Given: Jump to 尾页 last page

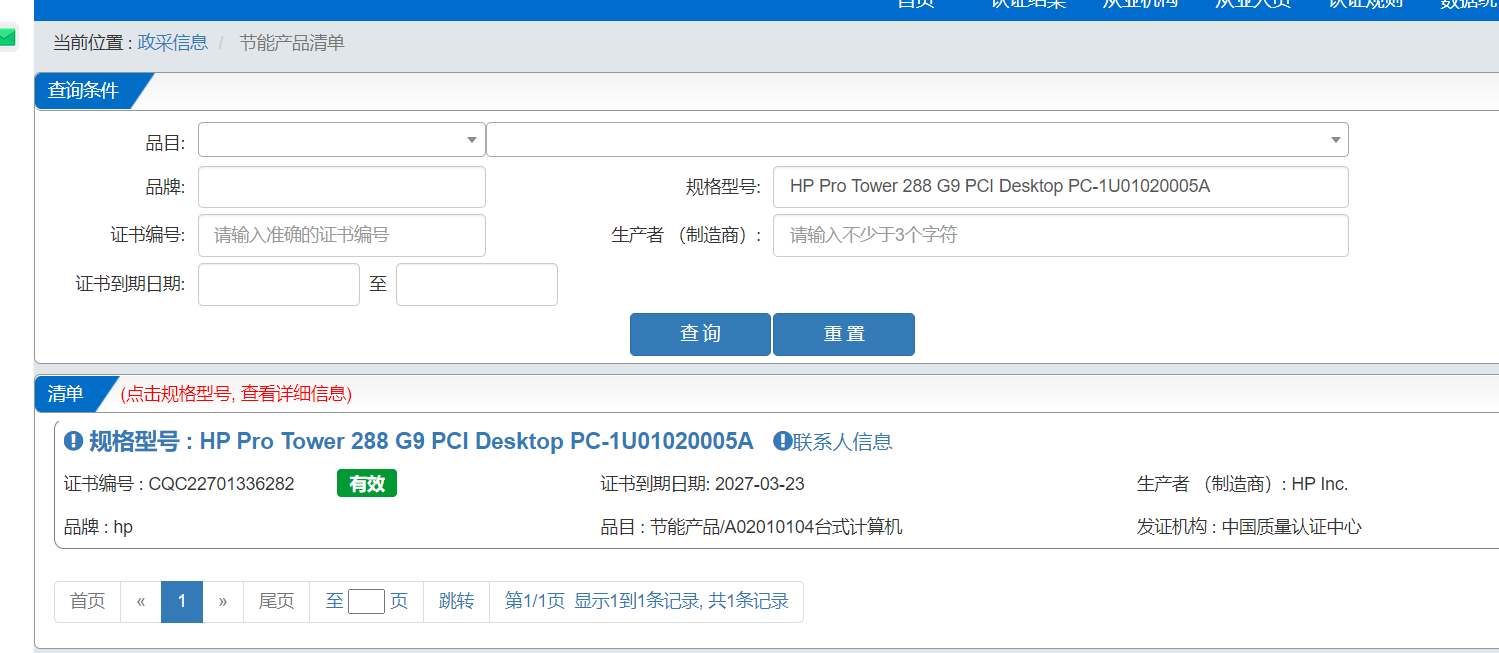Looking at the screenshot, I should click(277, 601).
